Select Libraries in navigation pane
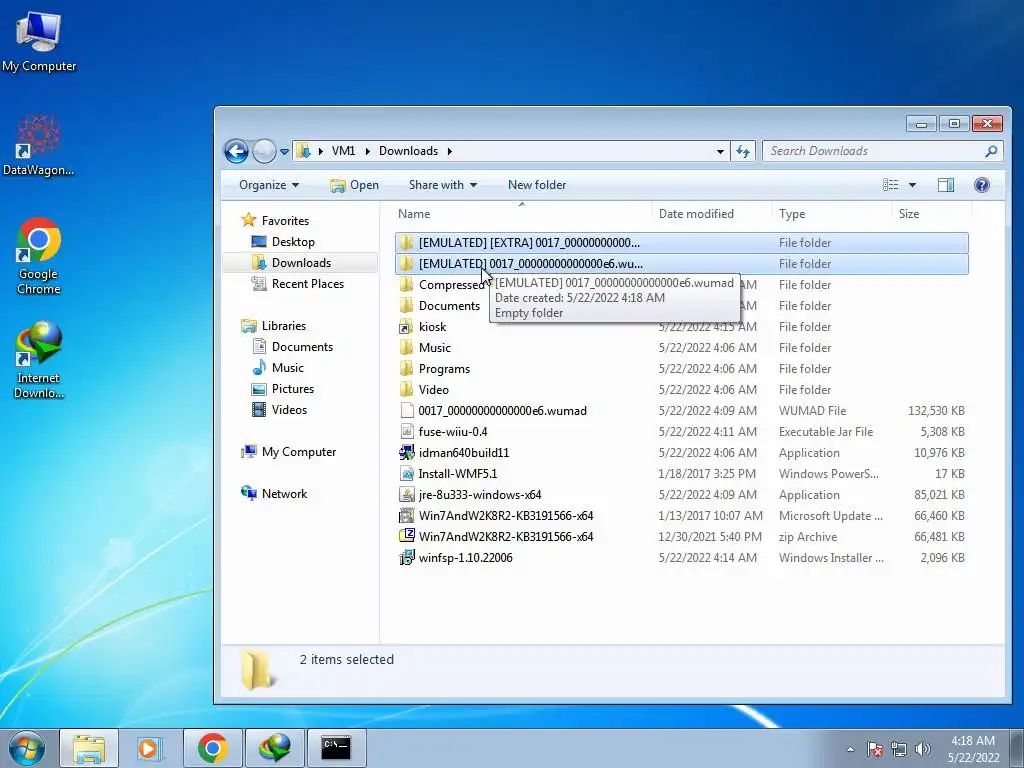Viewport: 1024px width, 768px height. point(274,325)
